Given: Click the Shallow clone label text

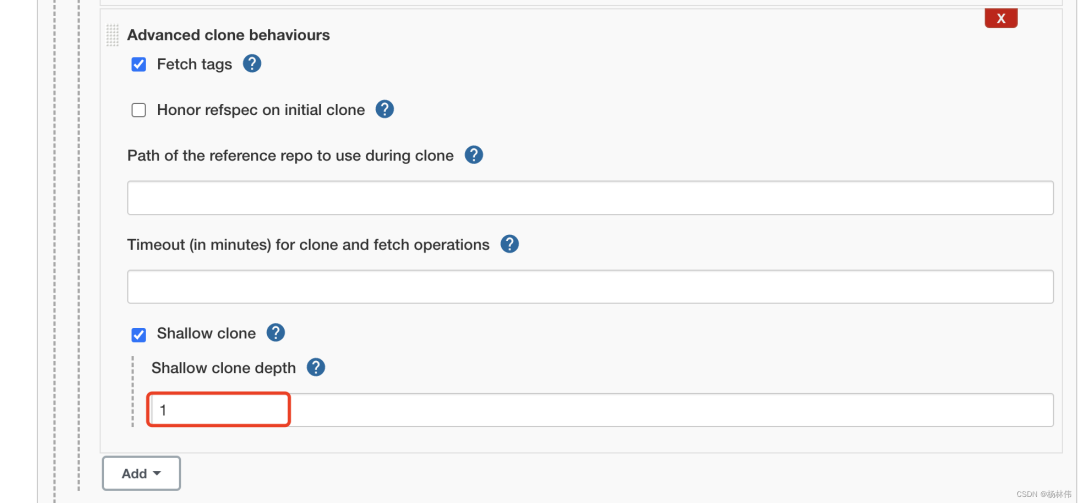Looking at the screenshot, I should pyautogui.click(x=206, y=333).
